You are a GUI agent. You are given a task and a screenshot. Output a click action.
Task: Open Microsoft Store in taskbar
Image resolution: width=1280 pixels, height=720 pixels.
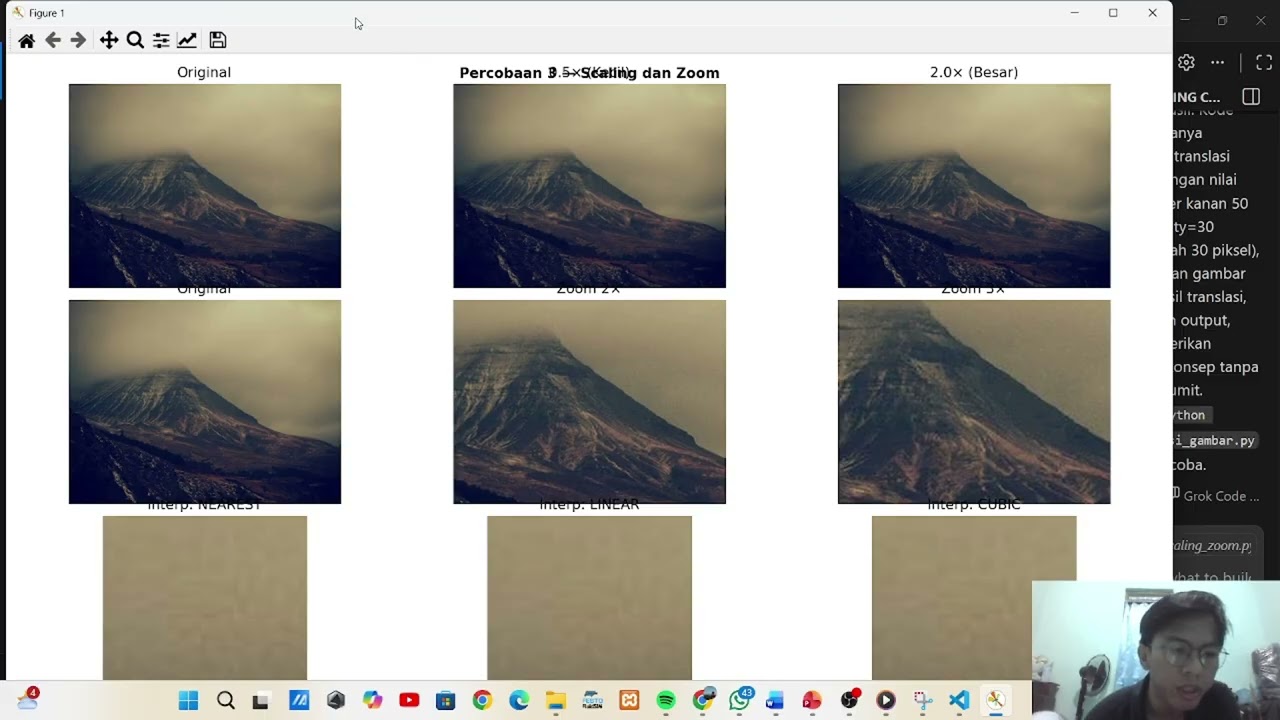(446, 700)
